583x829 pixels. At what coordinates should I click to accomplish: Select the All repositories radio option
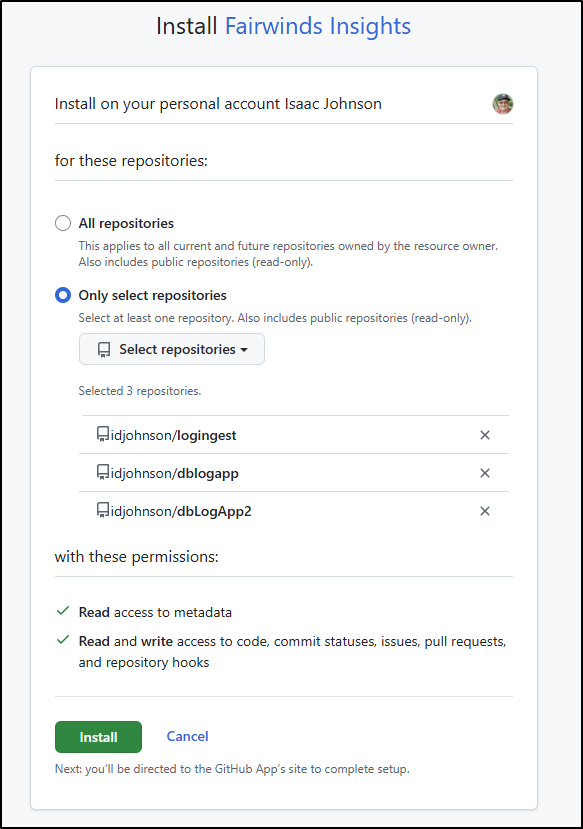[63, 223]
